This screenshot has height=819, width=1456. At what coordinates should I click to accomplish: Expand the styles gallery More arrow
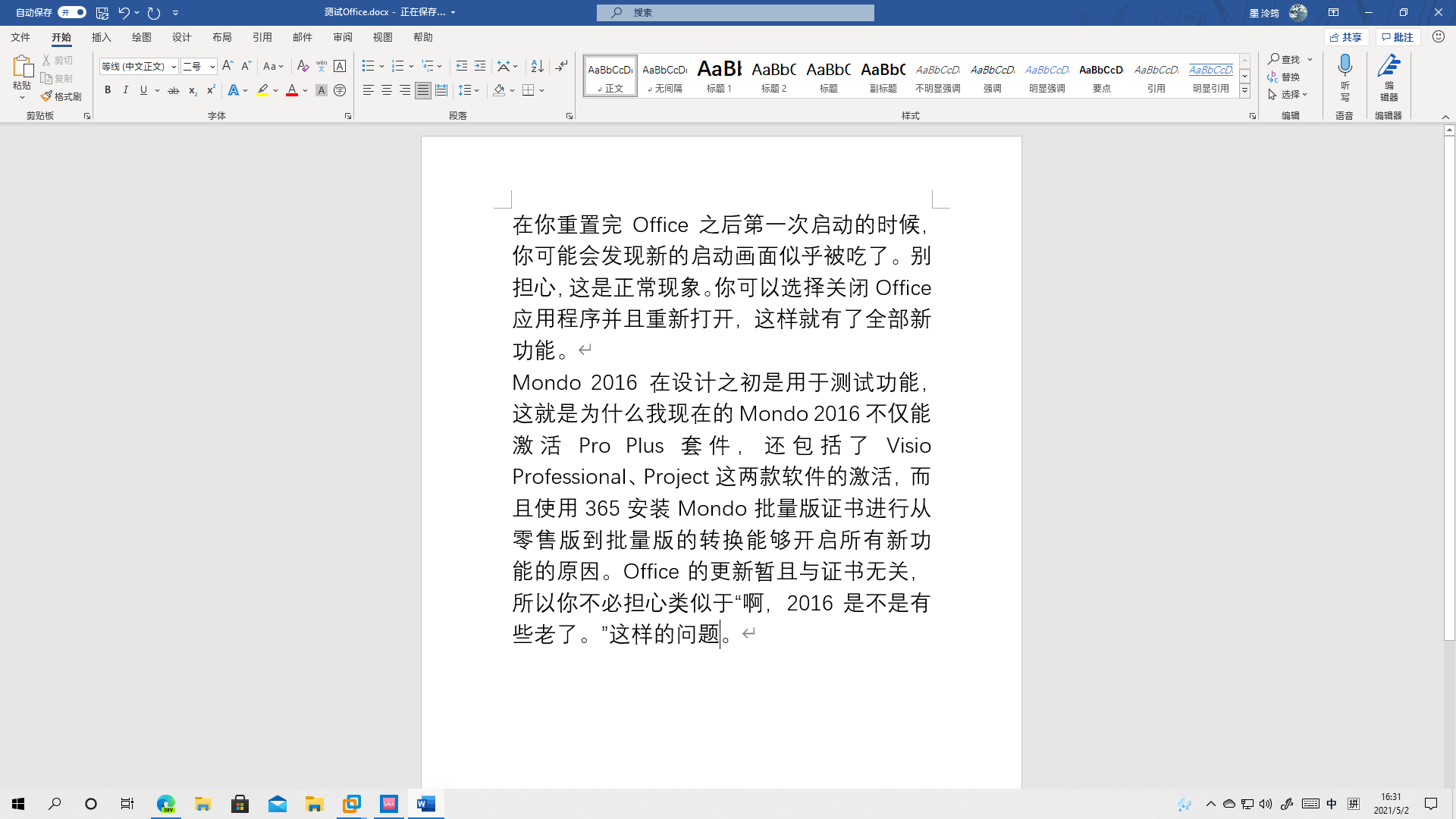click(x=1244, y=91)
